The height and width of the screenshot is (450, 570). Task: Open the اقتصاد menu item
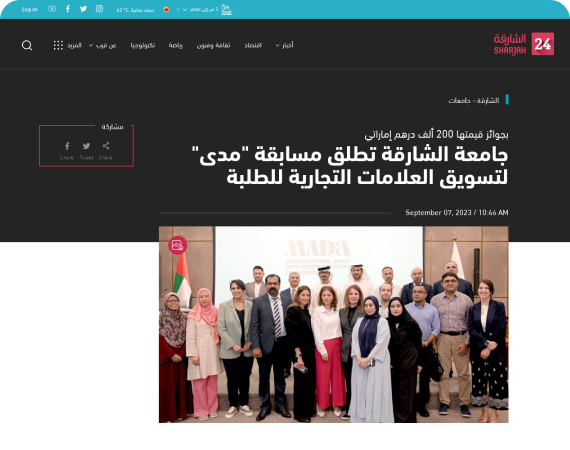click(253, 45)
